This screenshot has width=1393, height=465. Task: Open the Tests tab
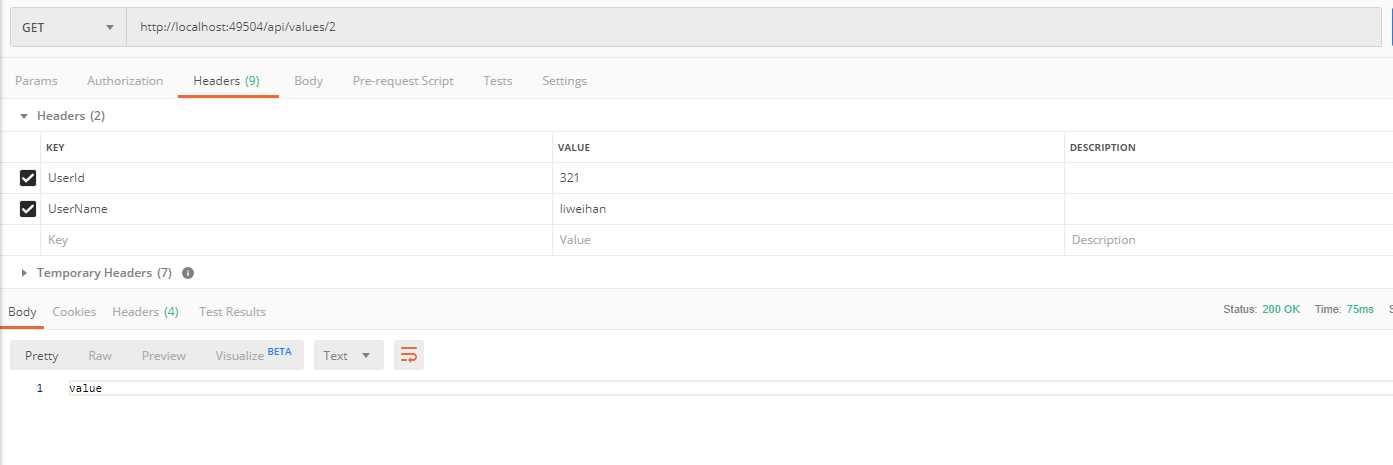coord(497,81)
